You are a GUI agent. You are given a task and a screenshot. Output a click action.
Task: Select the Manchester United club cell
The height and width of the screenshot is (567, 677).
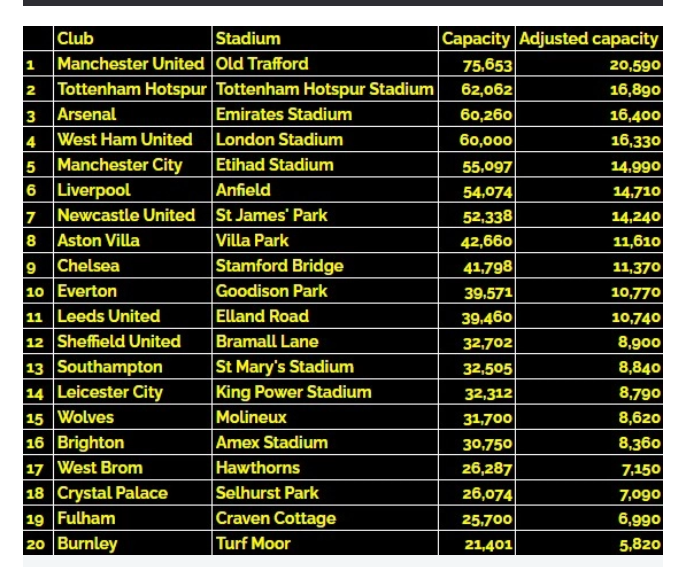click(130, 64)
